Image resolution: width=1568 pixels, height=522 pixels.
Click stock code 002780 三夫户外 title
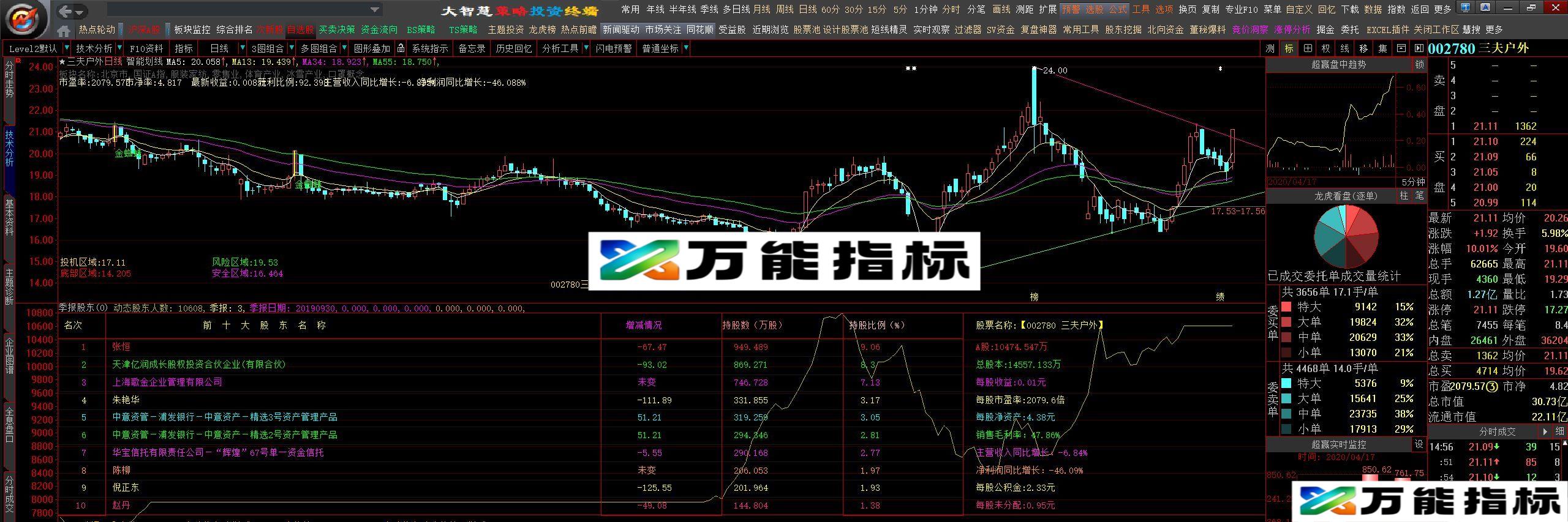[1479, 48]
